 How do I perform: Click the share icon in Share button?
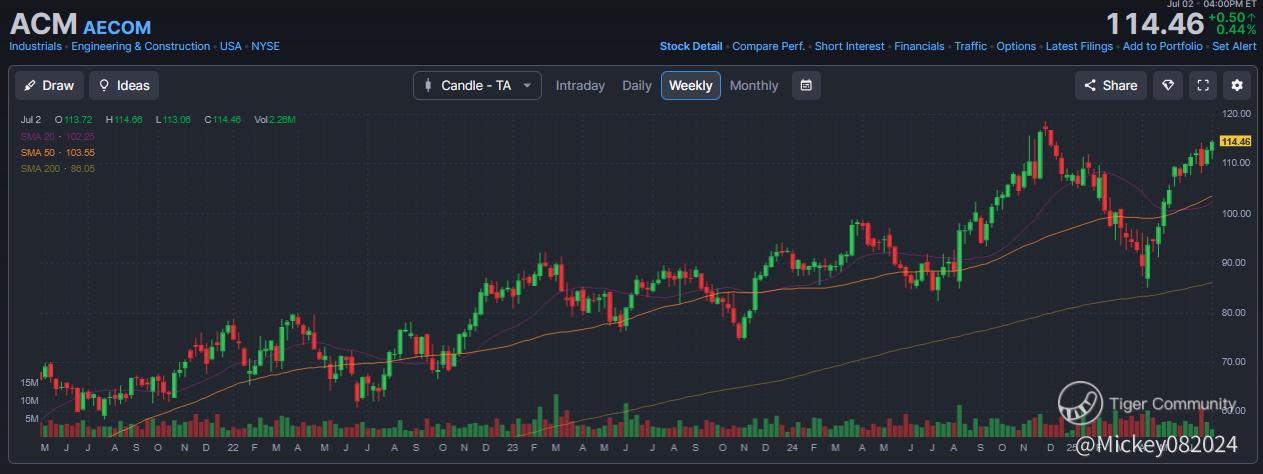tap(1091, 86)
